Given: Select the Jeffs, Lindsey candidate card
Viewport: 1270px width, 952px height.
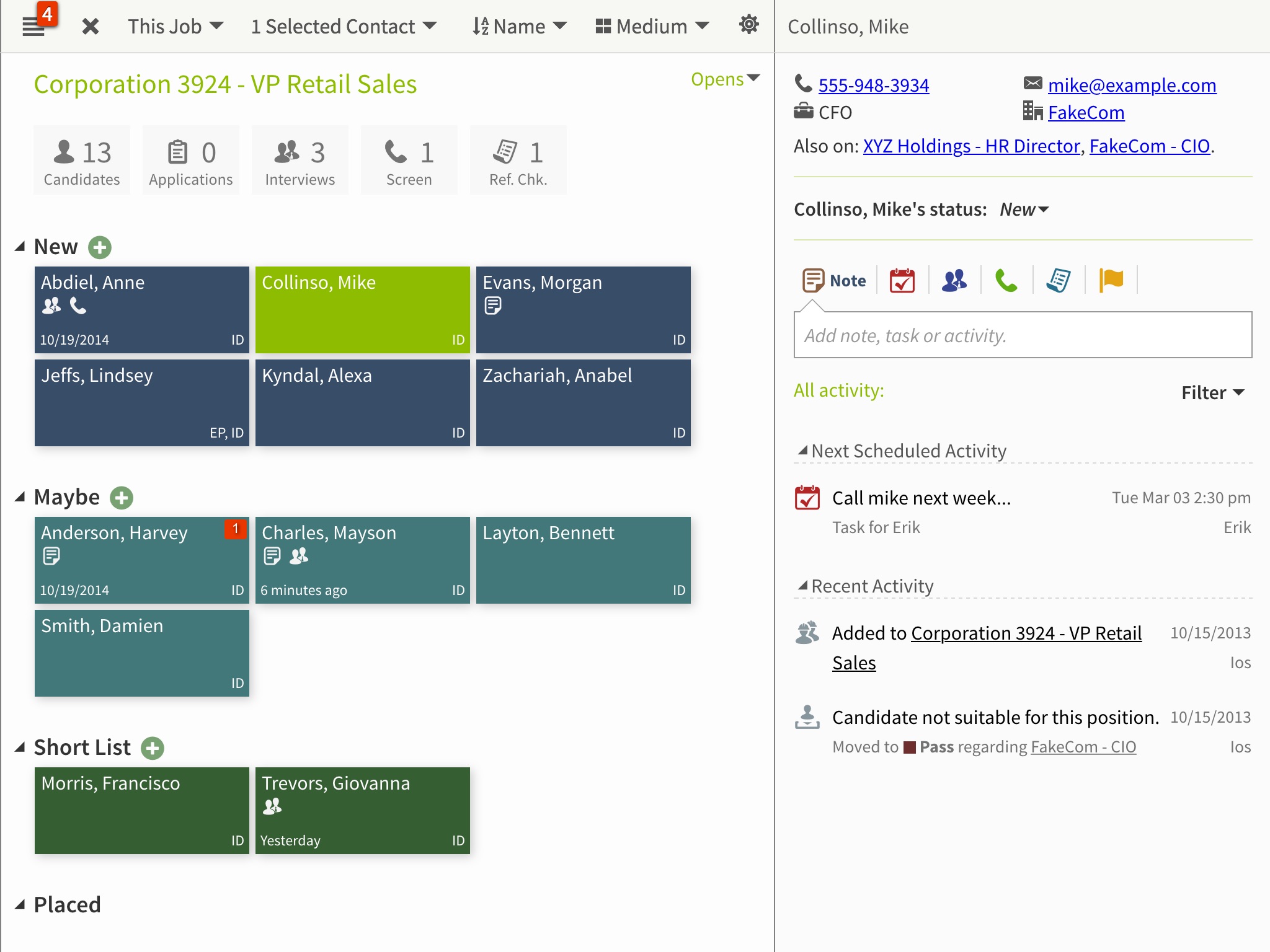Looking at the screenshot, I should click(x=142, y=403).
